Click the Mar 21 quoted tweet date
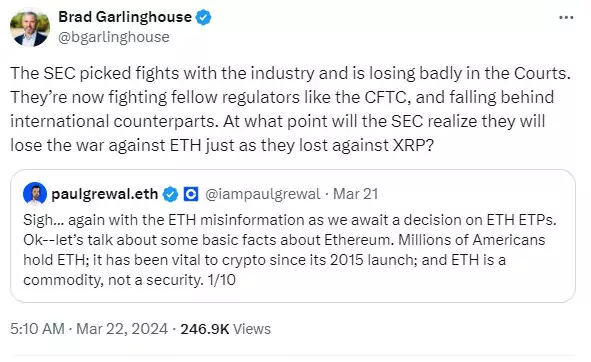Viewport: 591px width, 362px height. 355,194
